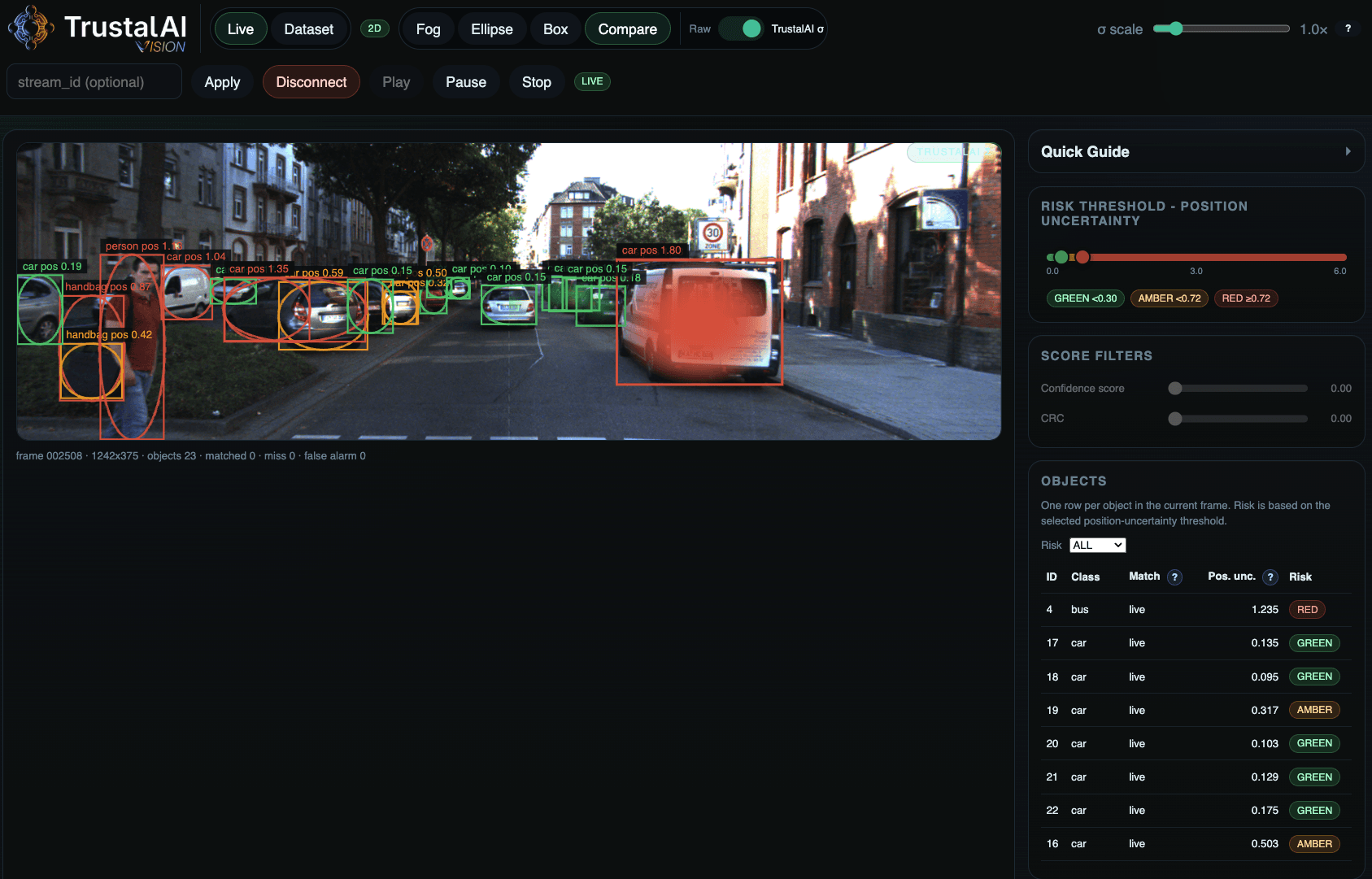Click the Play button
Image resolution: width=1372 pixels, height=879 pixels.
point(396,82)
